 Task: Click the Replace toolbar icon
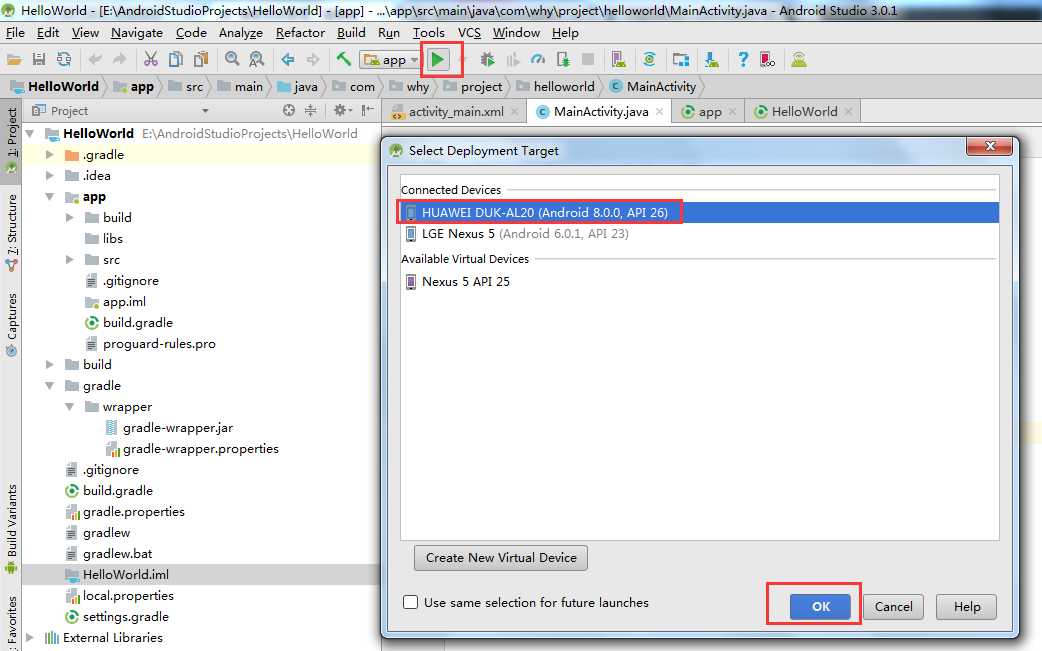coord(257,60)
